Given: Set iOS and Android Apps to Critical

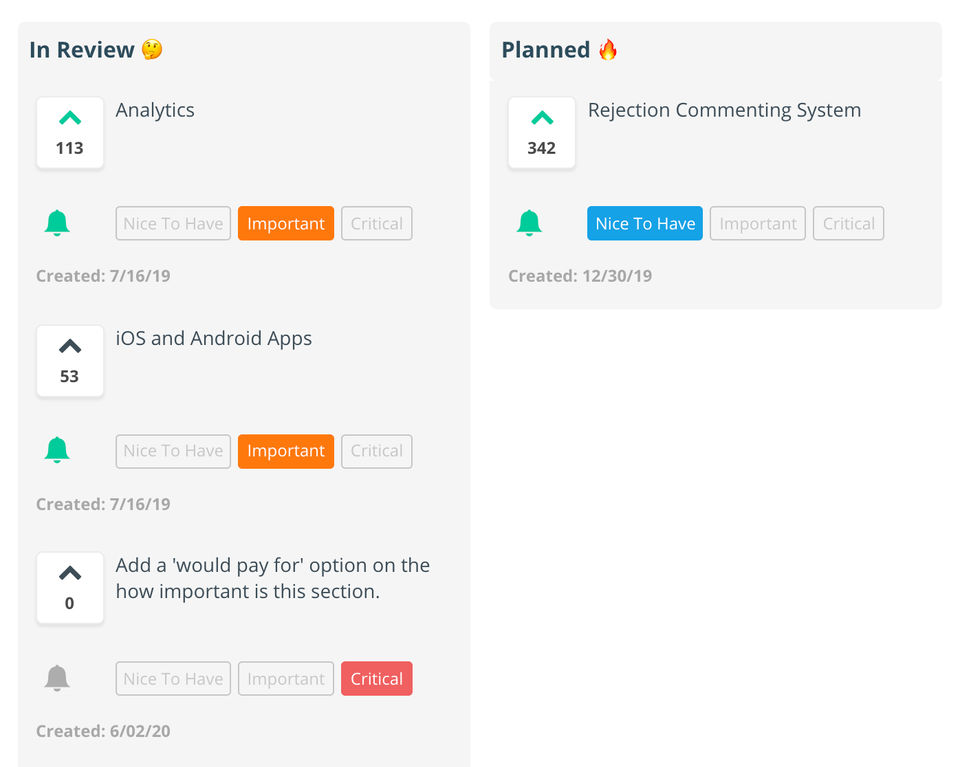Looking at the screenshot, I should (x=377, y=451).
